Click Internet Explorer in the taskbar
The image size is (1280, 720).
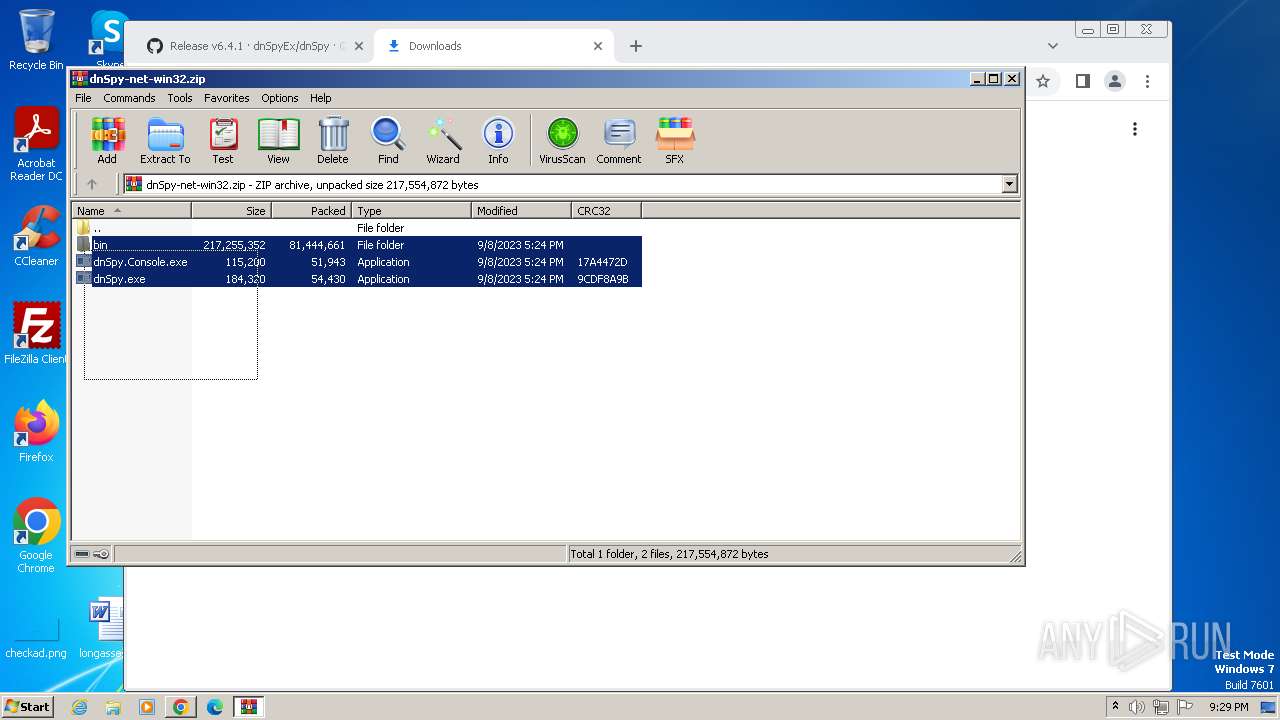(80, 707)
